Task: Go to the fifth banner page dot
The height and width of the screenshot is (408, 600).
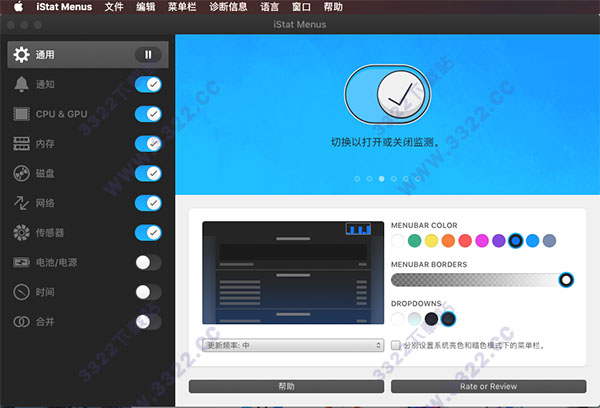Action: 406,179
